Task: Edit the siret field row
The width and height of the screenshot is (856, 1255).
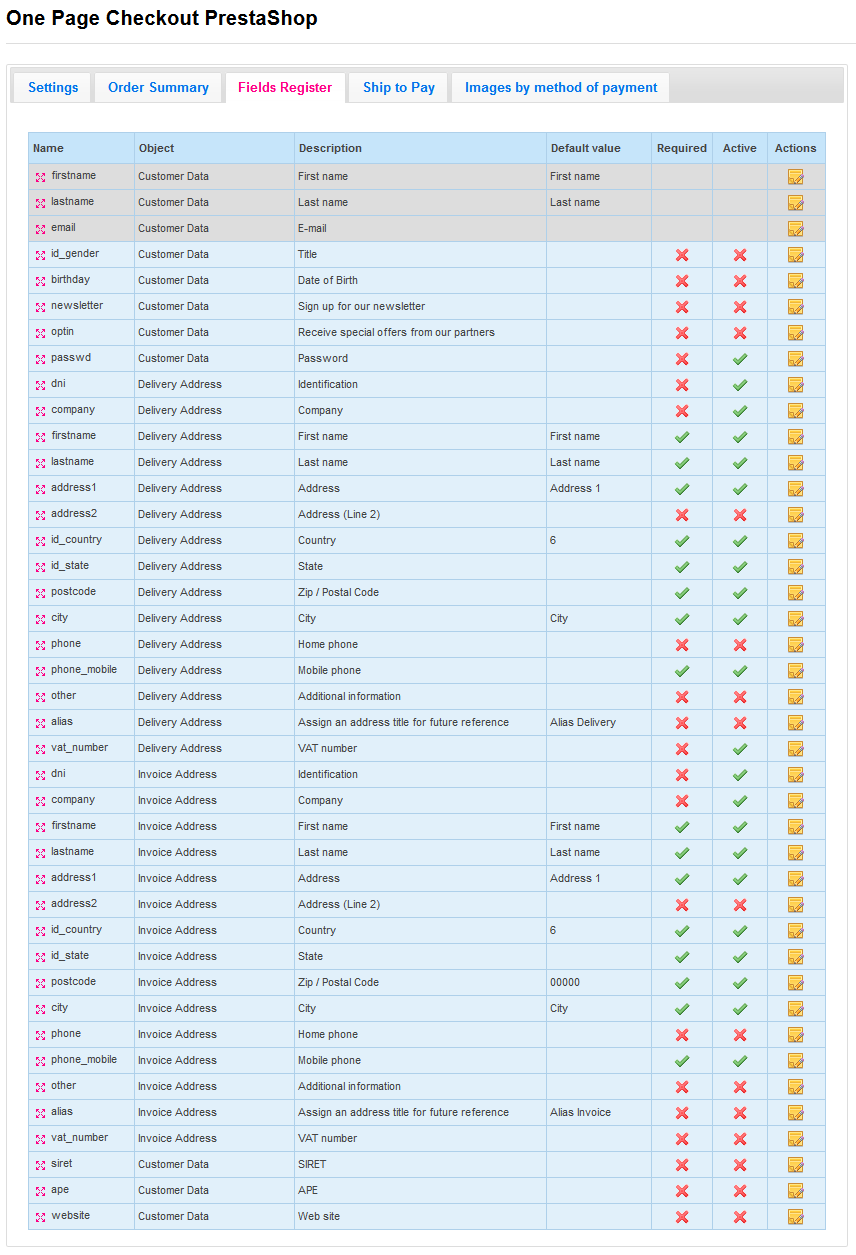Action: [x=796, y=1165]
